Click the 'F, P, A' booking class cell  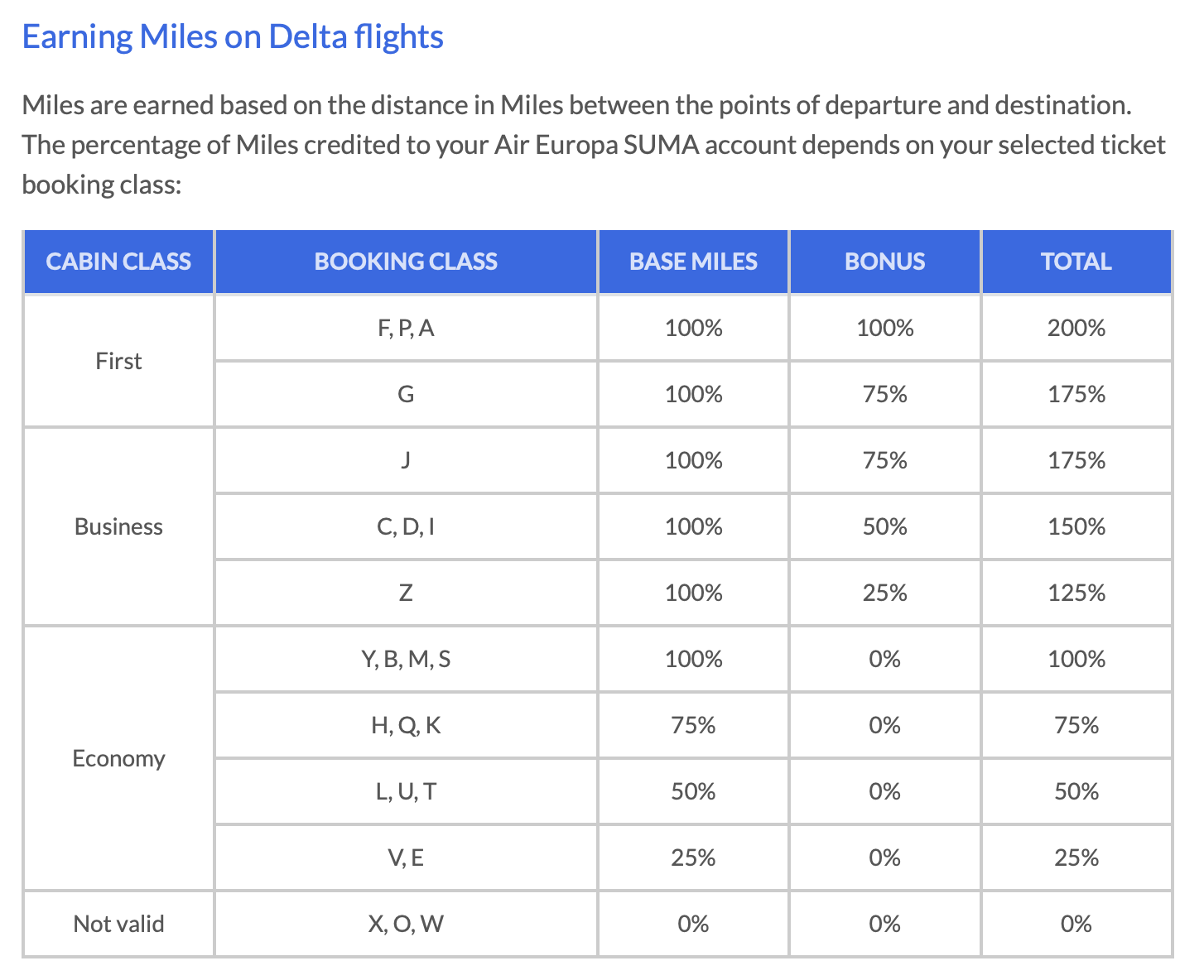[x=406, y=329]
